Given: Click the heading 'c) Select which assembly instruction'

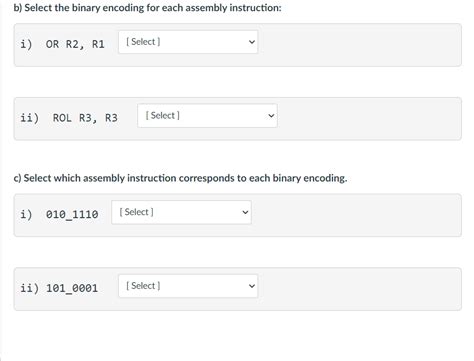Looking at the screenshot, I should coord(180,178).
